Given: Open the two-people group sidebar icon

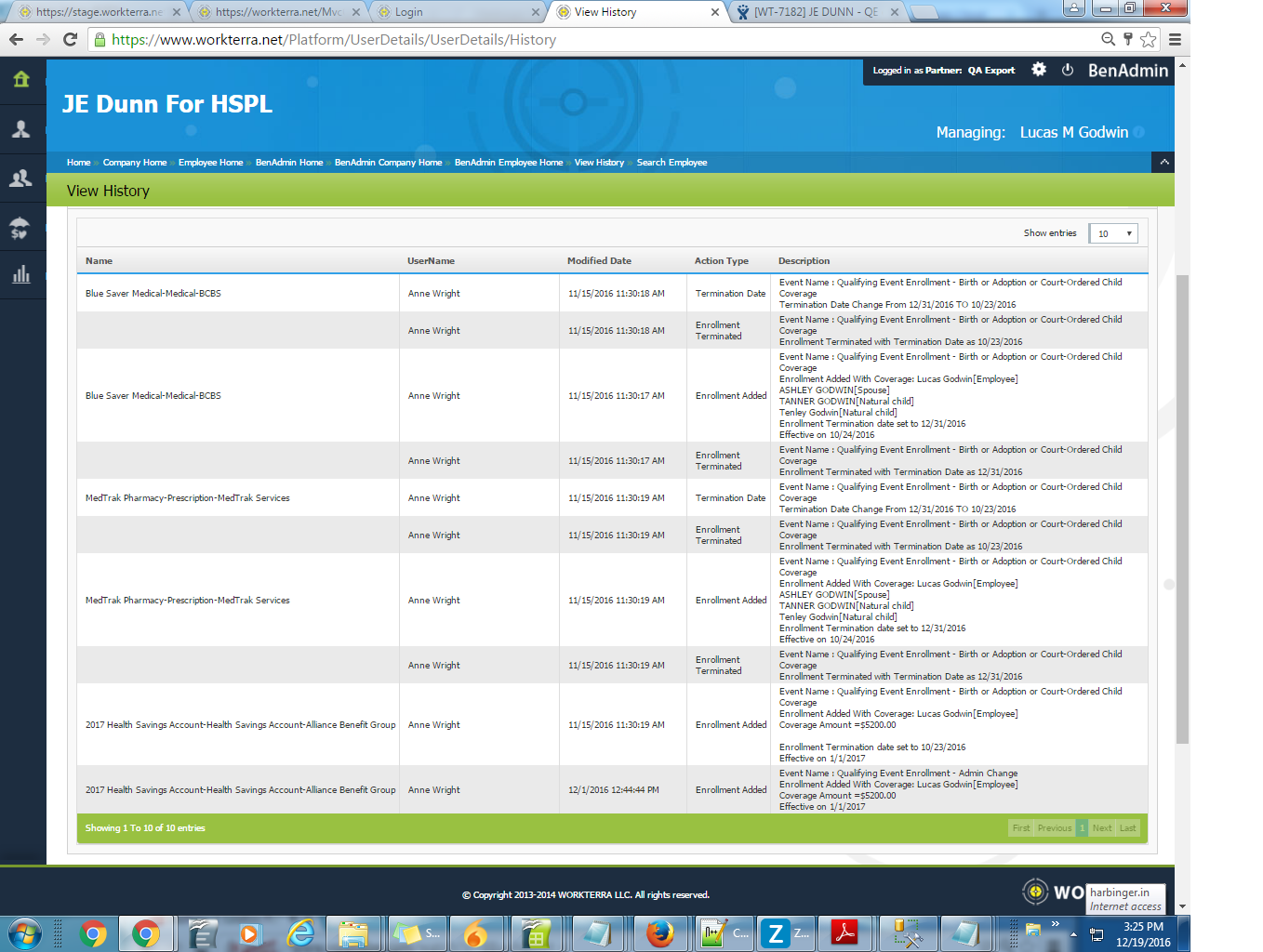Looking at the screenshot, I should tap(21, 178).
